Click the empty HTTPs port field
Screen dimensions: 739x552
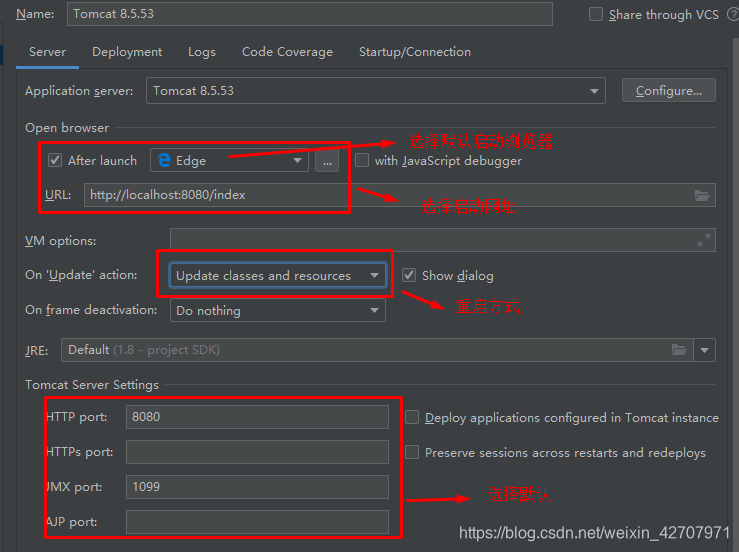click(257, 452)
